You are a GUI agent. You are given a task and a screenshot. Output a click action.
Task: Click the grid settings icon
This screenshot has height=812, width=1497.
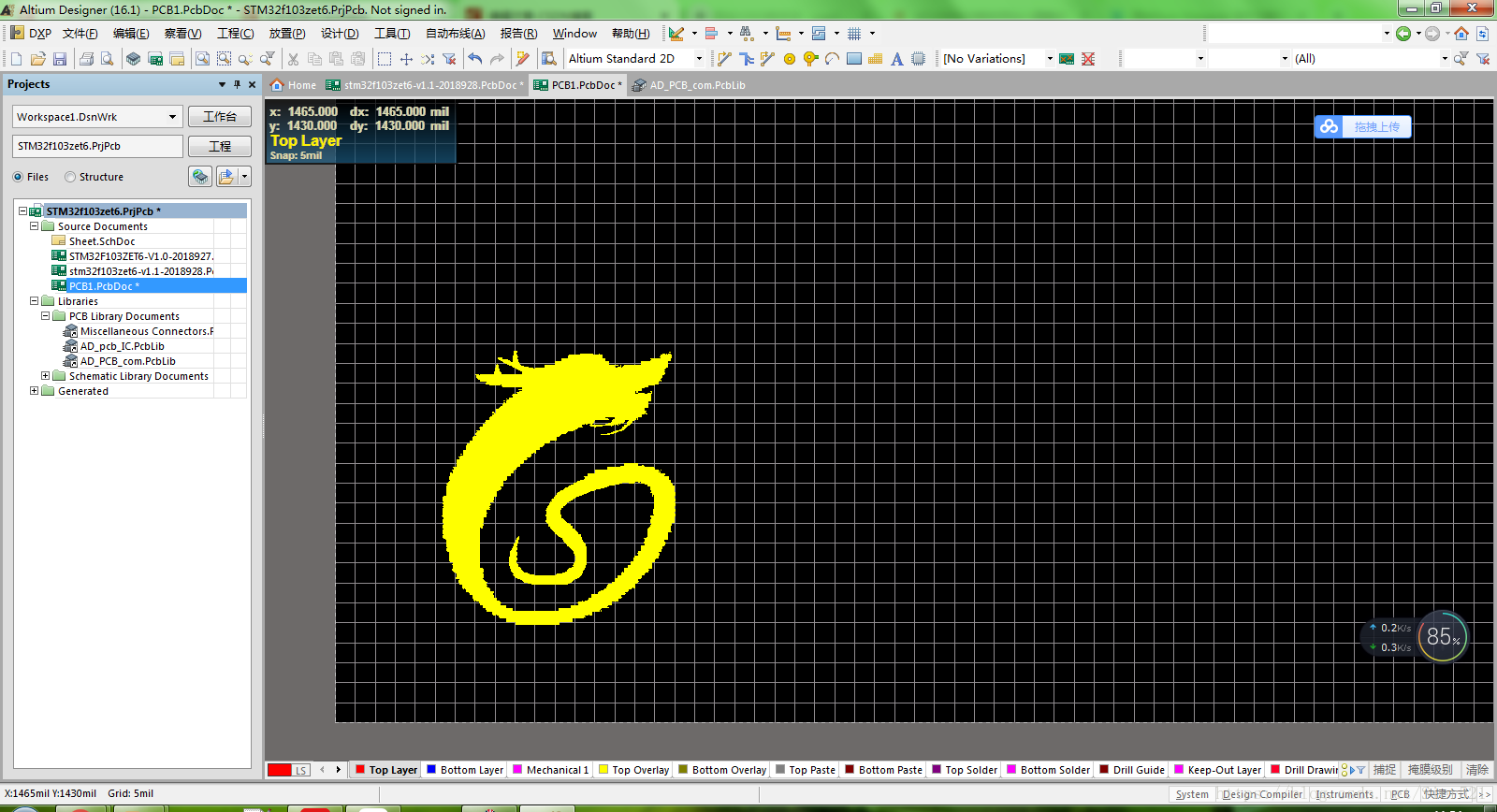854,34
